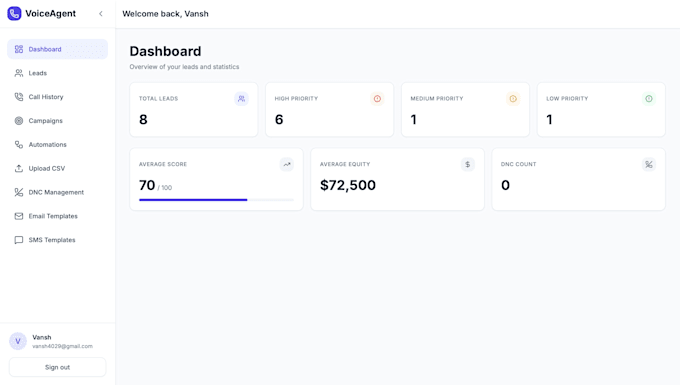The image size is (680, 385).
Task: Open Call History
Action: click(x=57, y=97)
